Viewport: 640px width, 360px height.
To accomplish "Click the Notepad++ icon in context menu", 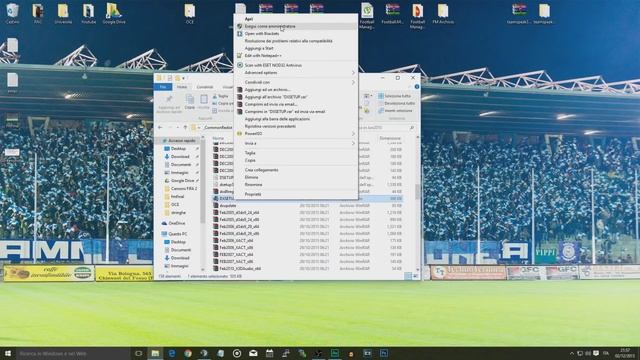I will pyautogui.click(x=240, y=56).
